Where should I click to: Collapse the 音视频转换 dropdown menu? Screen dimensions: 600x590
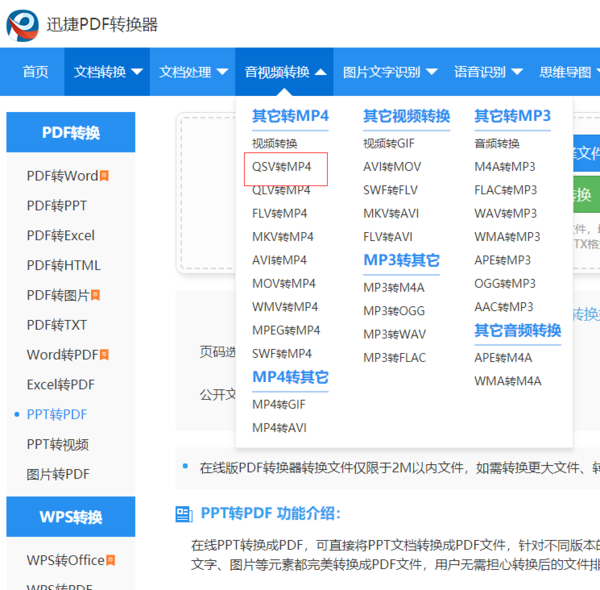[285, 72]
